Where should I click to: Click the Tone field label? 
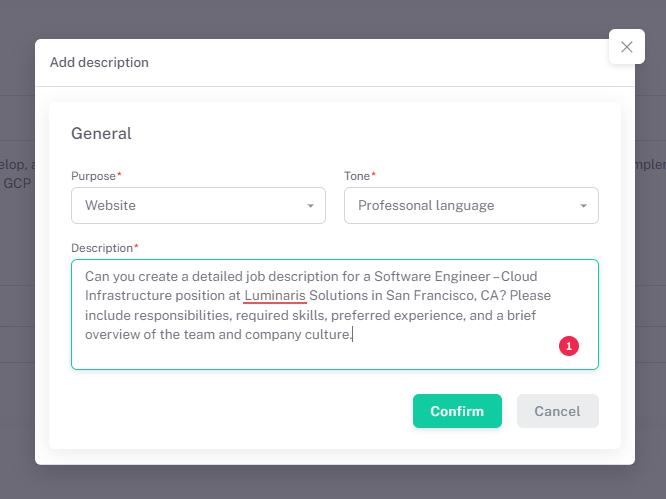pyautogui.click(x=357, y=176)
